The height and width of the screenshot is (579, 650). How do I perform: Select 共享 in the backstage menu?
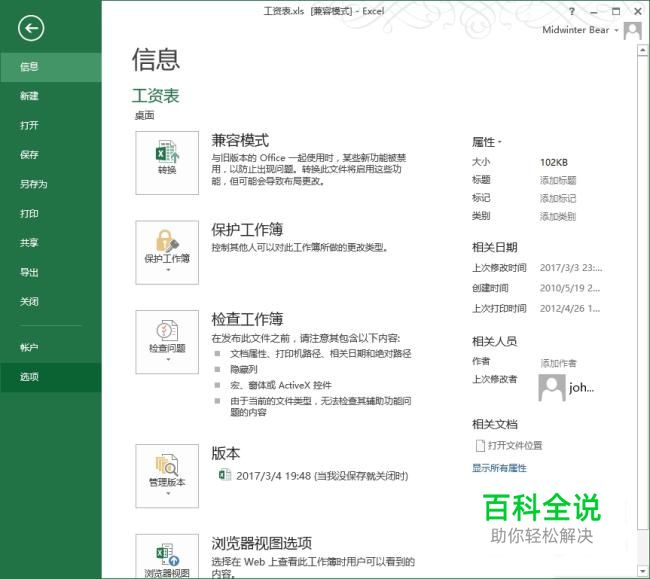pyautogui.click(x=51, y=243)
